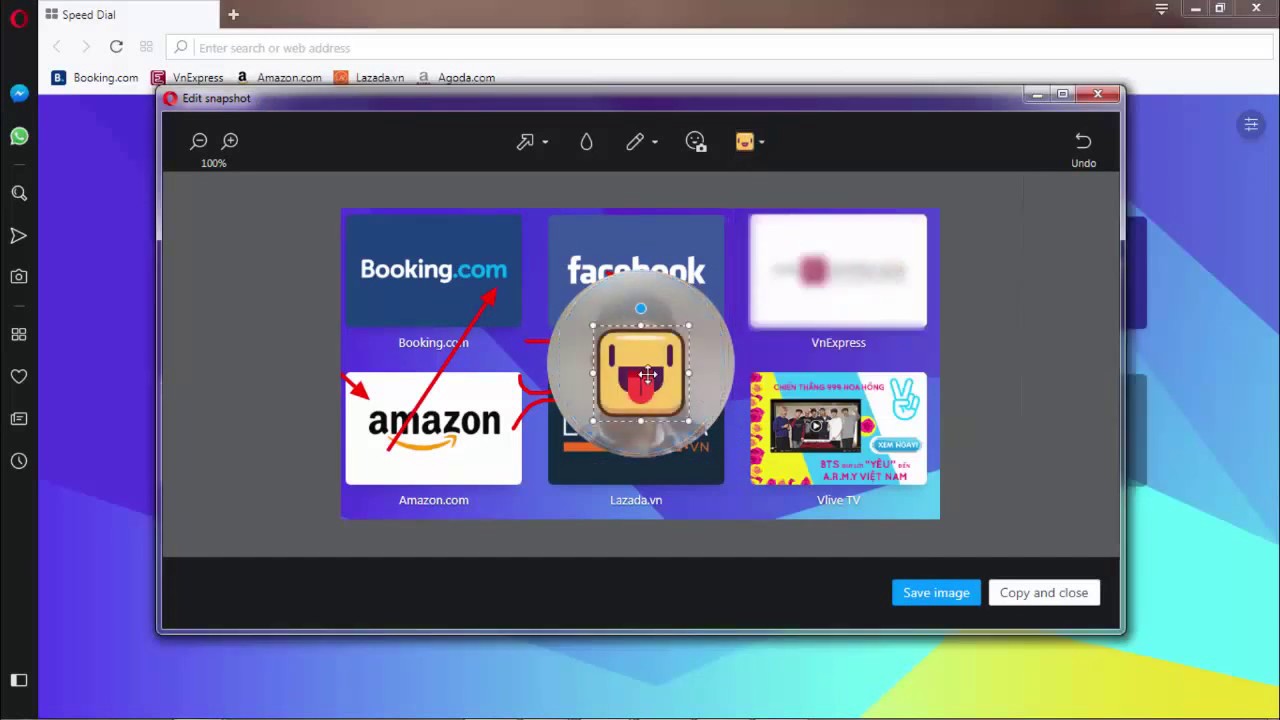Click the browser forward arrow

click(x=86, y=47)
